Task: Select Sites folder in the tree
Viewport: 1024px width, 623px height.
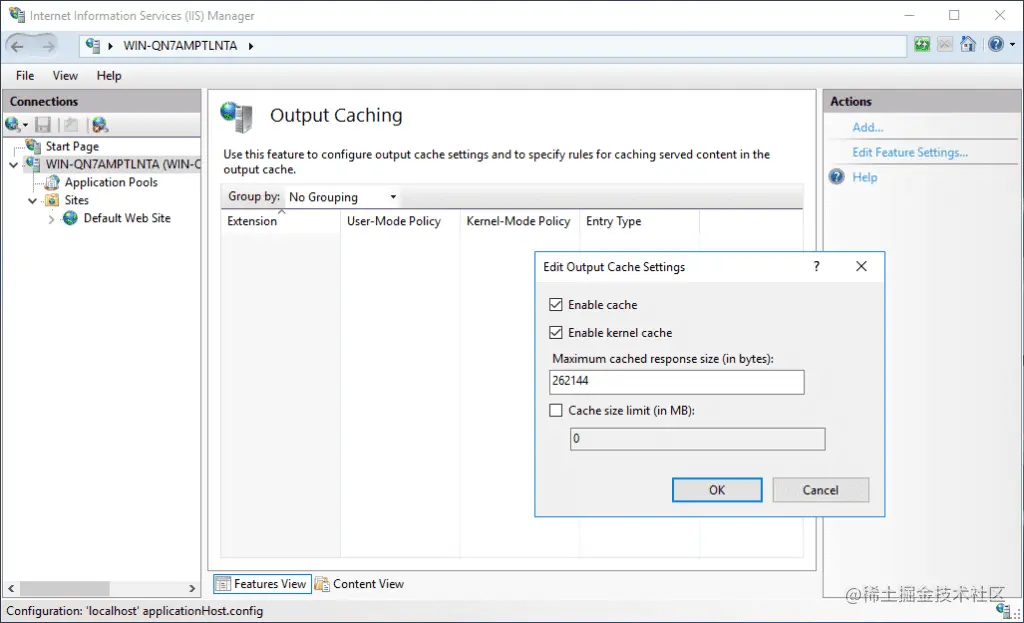Action: 76,200
